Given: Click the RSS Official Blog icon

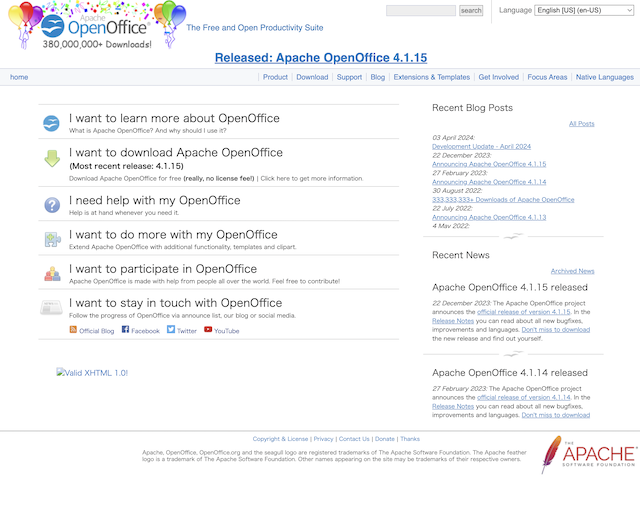Looking at the screenshot, I should coord(73,329).
